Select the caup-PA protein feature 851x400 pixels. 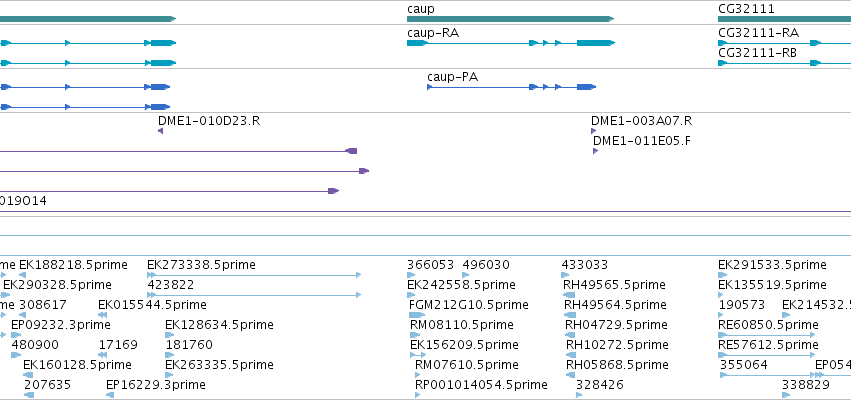coord(511,87)
